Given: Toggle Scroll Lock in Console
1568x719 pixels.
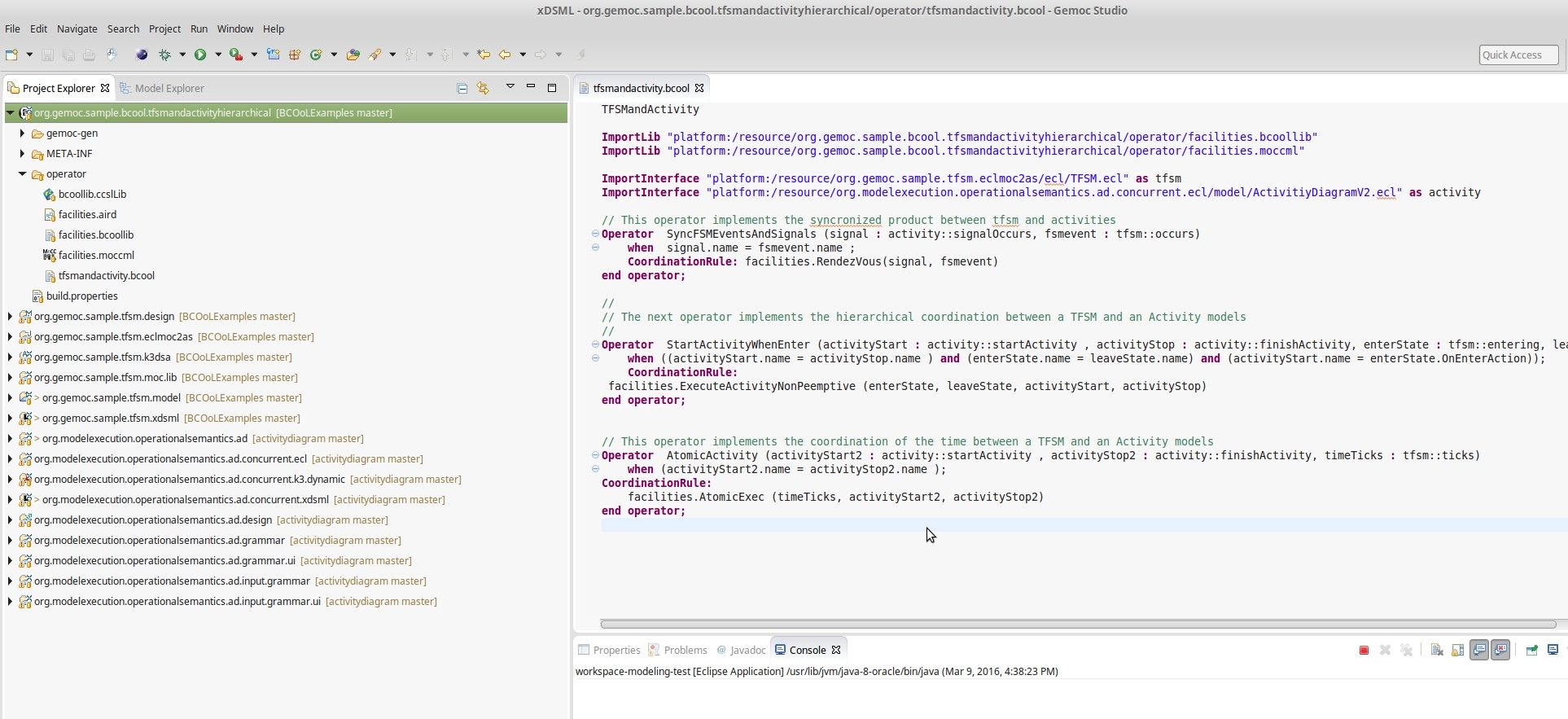Looking at the screenshot, I should 1457,650.
